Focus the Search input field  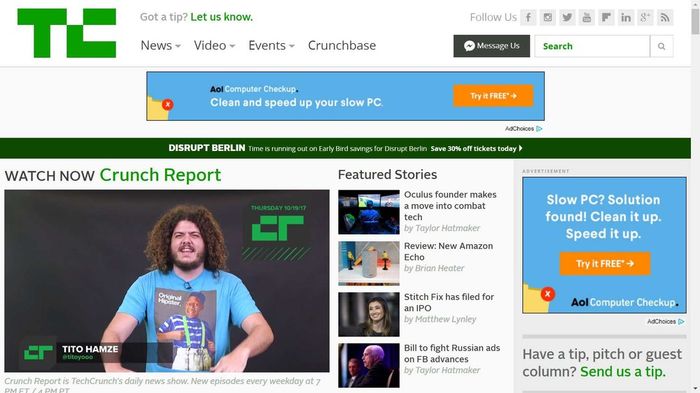[592, 46]
